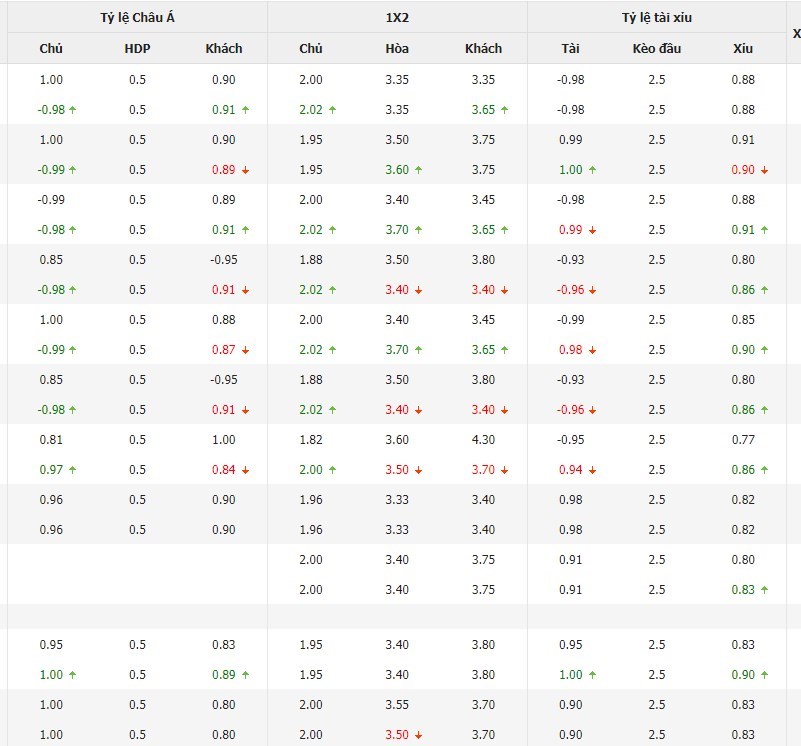Click the green up arrow beside 2.00
Image resolution: width=801 pixels, height=746 pixels.
[x=332, y=470]
